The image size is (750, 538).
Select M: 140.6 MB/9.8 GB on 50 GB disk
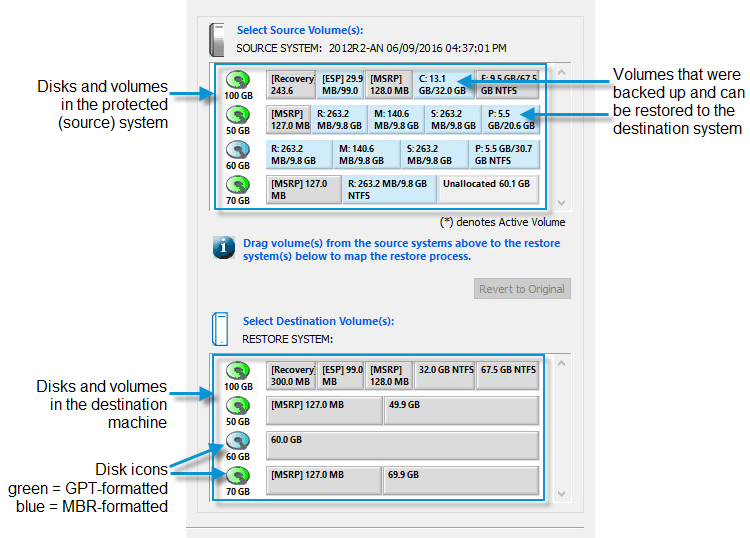(x=397, y=120)
